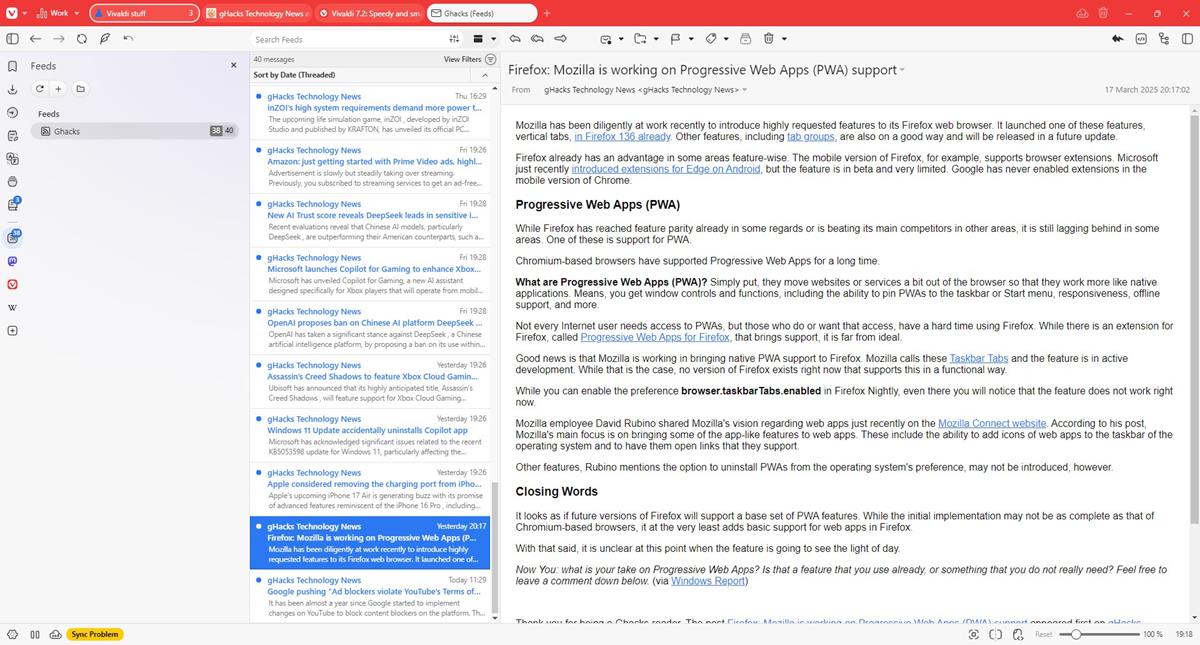Image resolution: width=1200 pixels, height=645 pixels.
Task: Open the Bookmarks panel in sidebar
Action: tap(12, 66)
